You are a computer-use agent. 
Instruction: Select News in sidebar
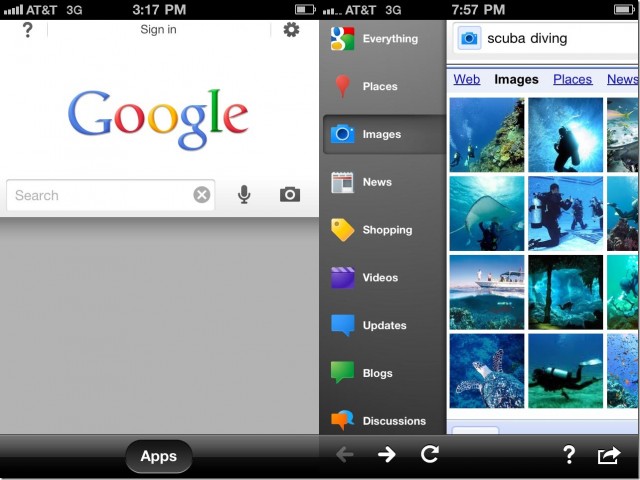[x=382, y=182]
